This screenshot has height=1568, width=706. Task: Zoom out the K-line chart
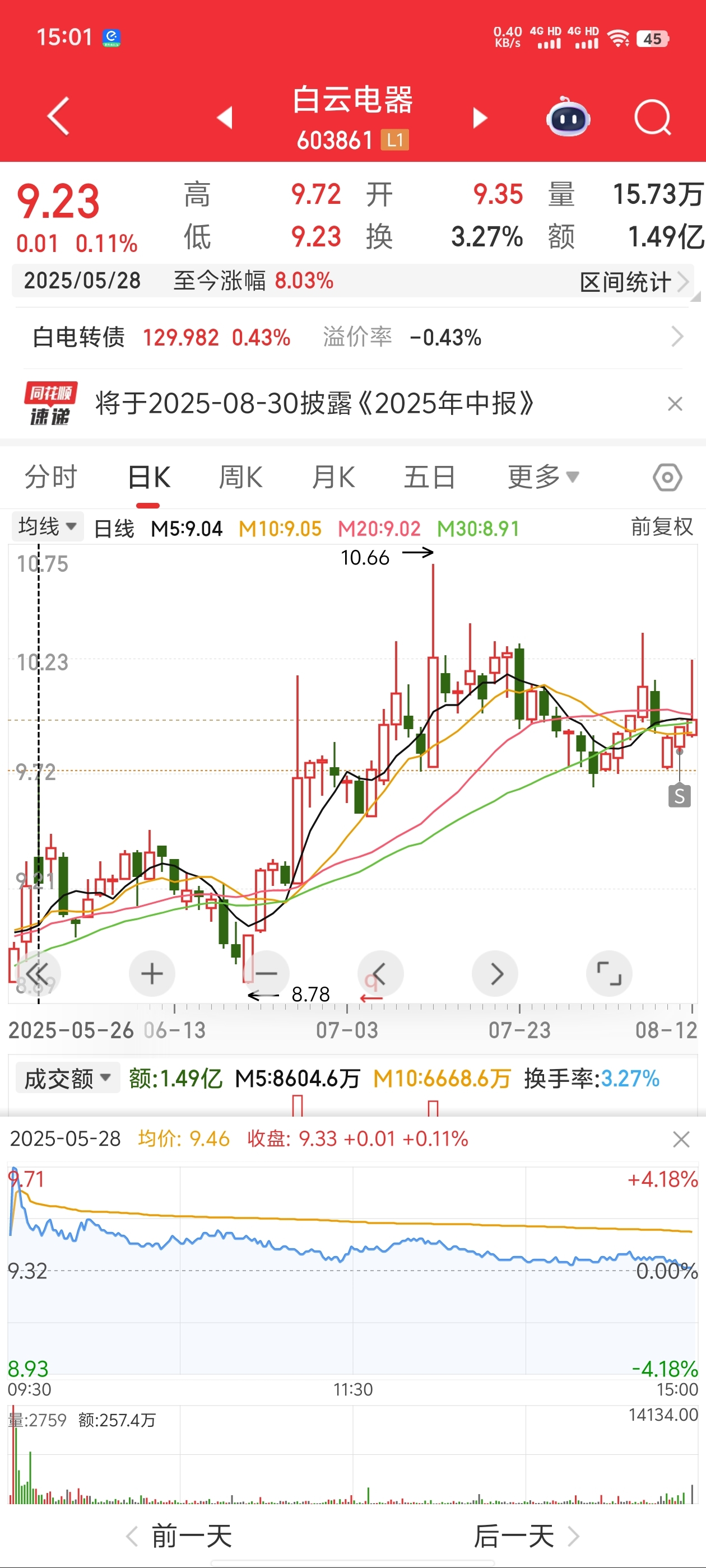pos(266,974)
